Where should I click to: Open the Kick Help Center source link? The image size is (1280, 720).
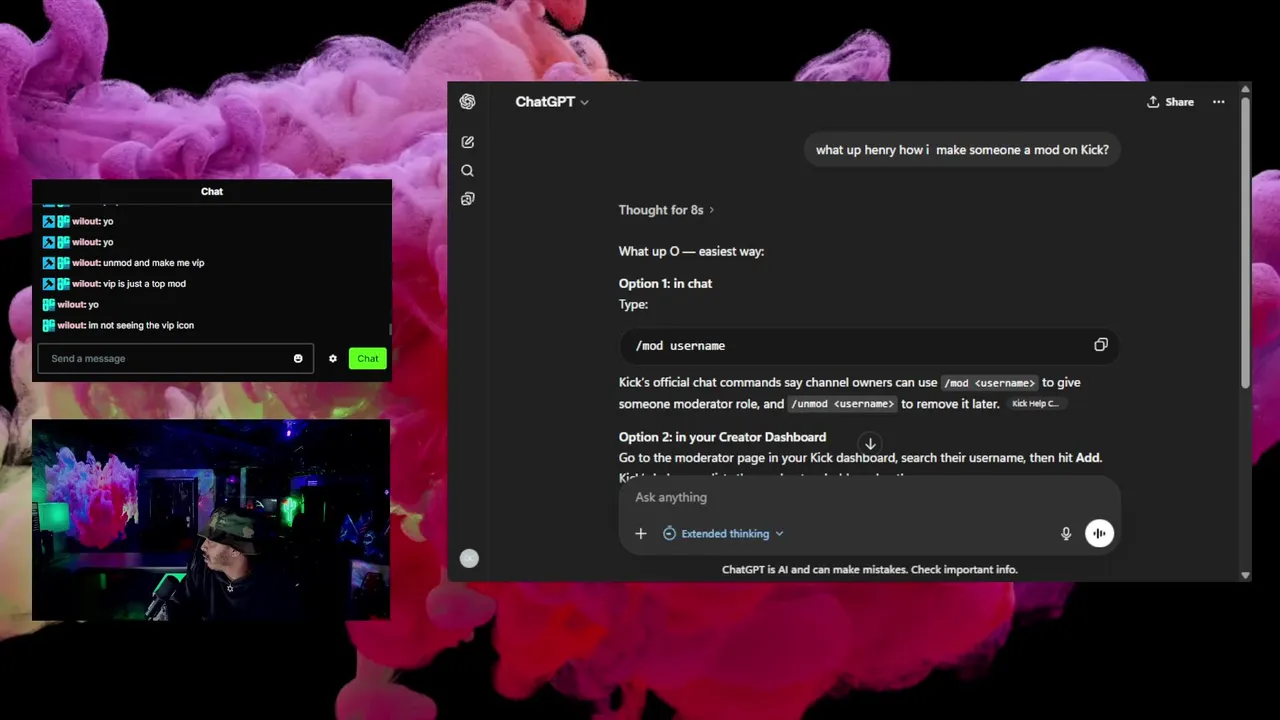point(1035,404)
